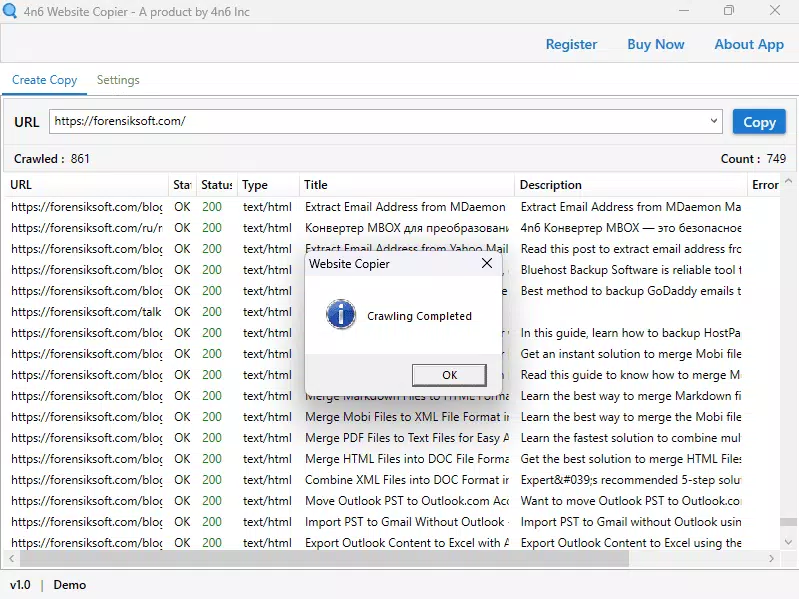The image size is (799, 599).
Task: Click the horizontal scrollbar left arrow
Action: click(11, 558)
